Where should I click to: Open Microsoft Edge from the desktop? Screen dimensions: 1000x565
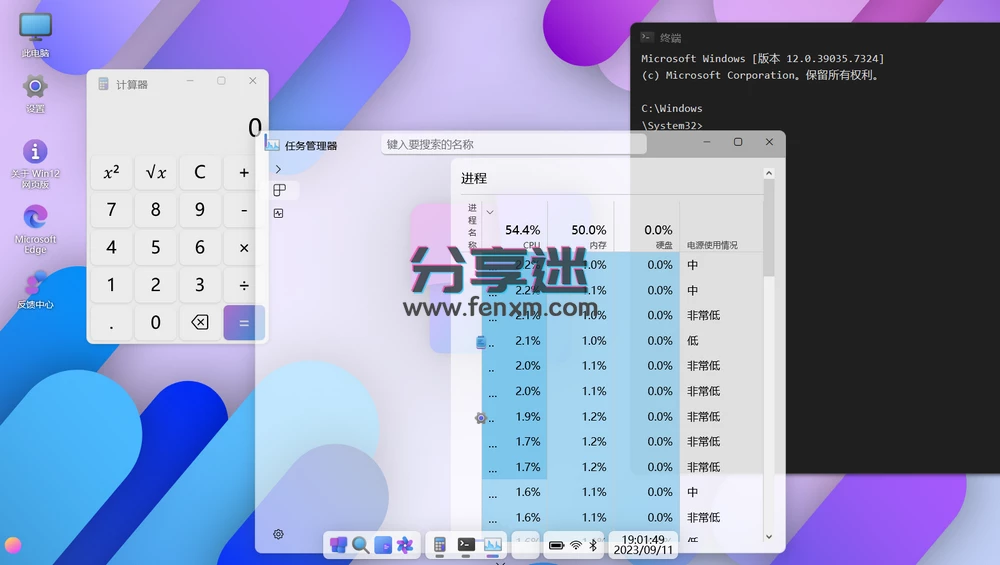[x=36, y=224]
